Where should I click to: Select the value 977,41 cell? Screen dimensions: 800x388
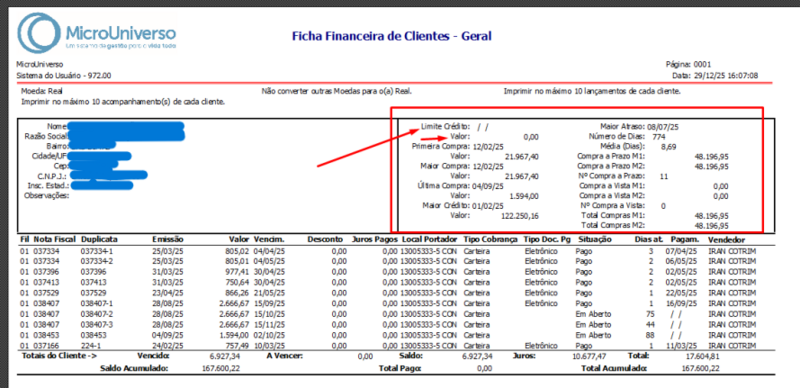[237, 271]
